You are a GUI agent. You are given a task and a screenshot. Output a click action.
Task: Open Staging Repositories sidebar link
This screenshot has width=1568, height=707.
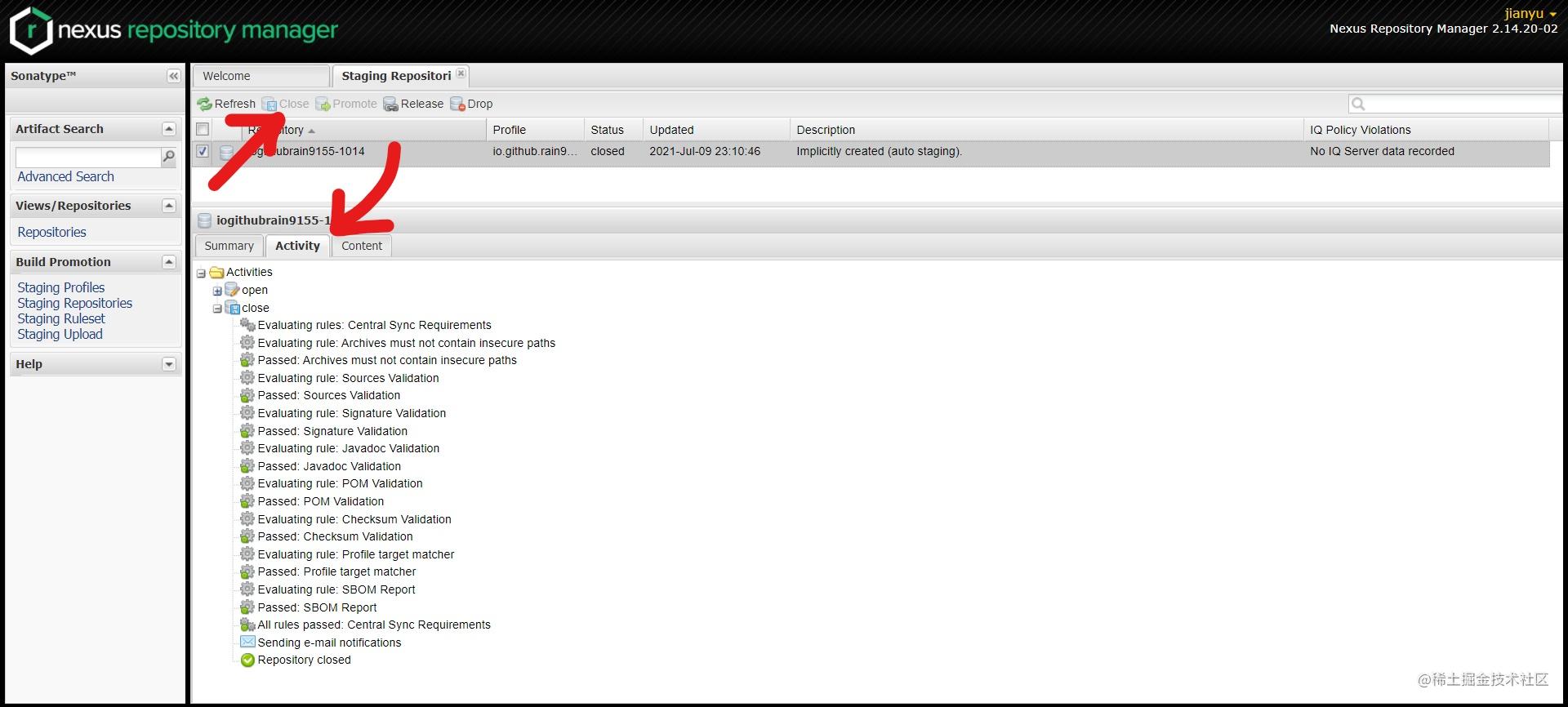(x=75, y=303)
